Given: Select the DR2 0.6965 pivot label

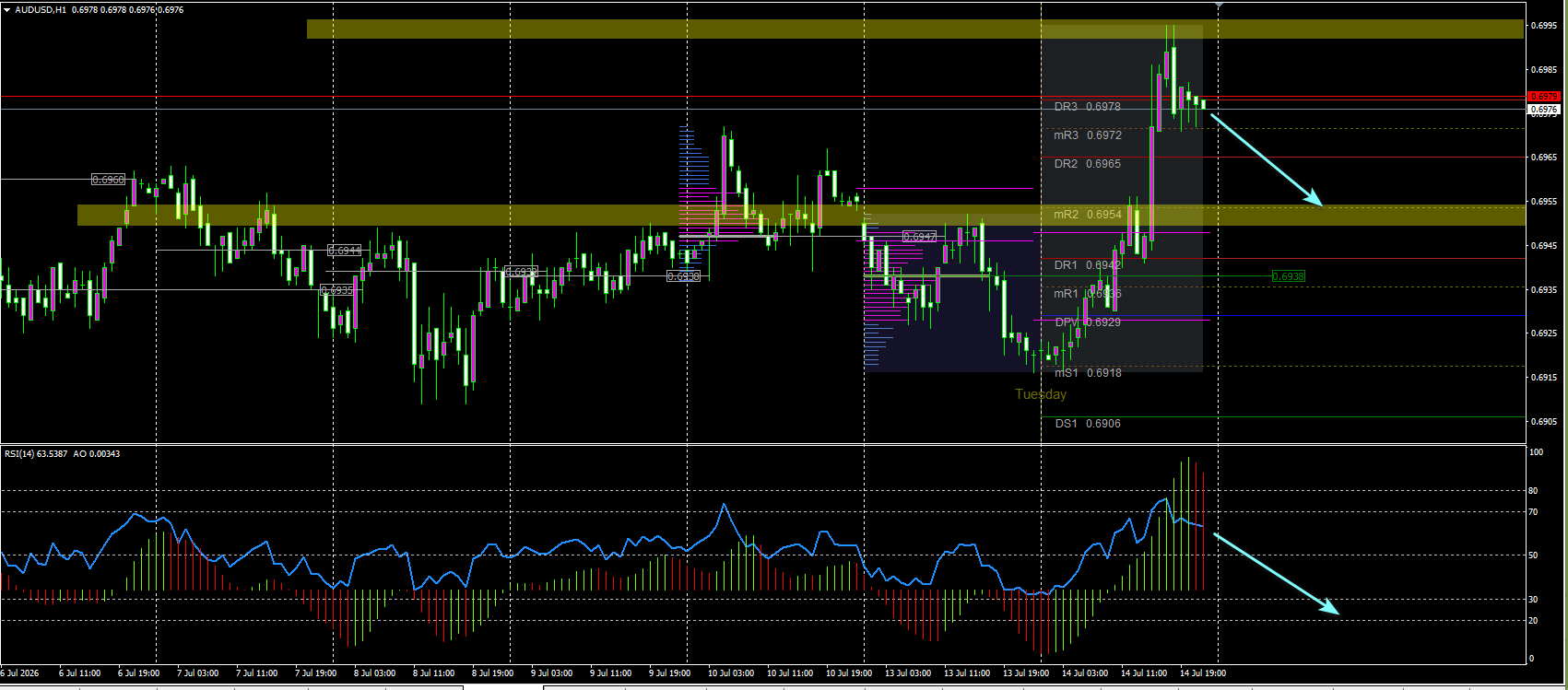Looking at the screenshot, I should (x=1088, y=164).
